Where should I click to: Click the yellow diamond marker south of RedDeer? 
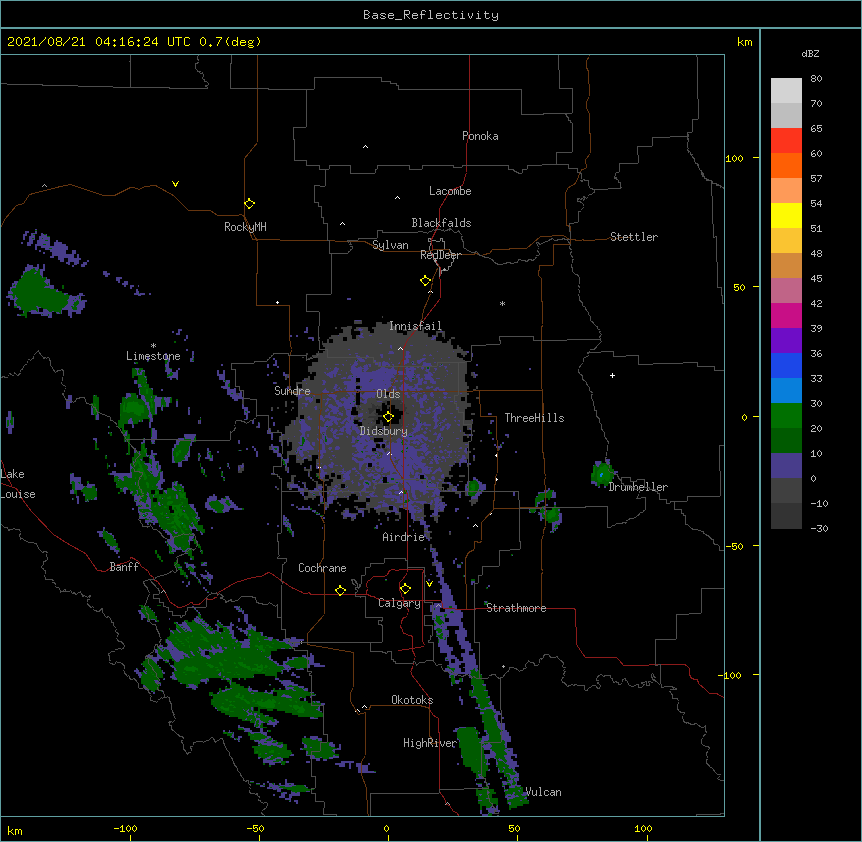[426, 281]
